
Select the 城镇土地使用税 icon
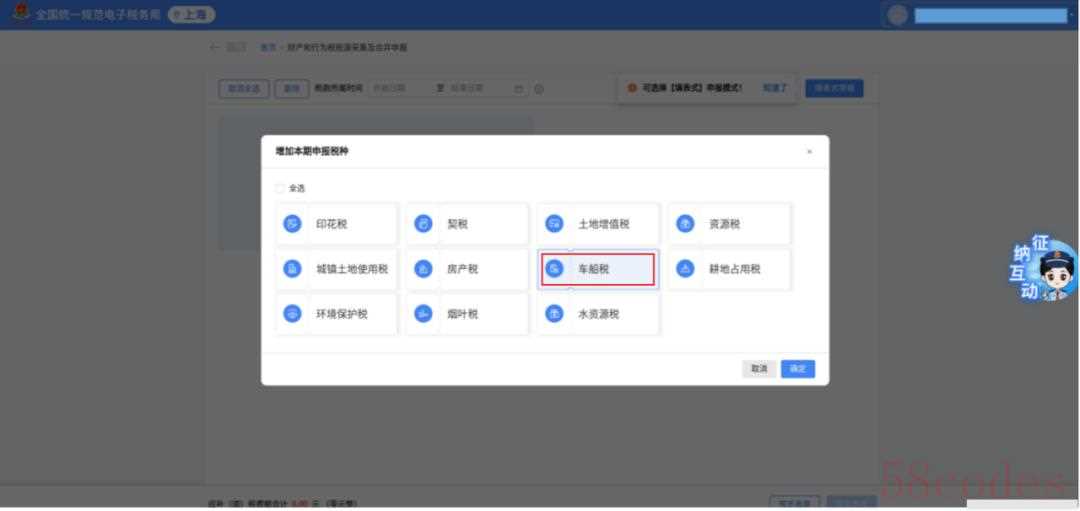tap(292, 269)
